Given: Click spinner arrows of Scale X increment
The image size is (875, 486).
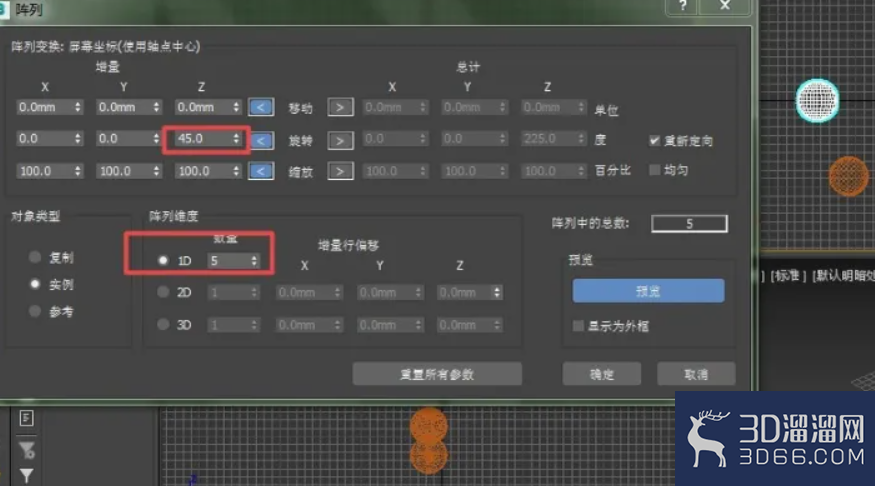Looking at the screenshot, I should 78,171.
